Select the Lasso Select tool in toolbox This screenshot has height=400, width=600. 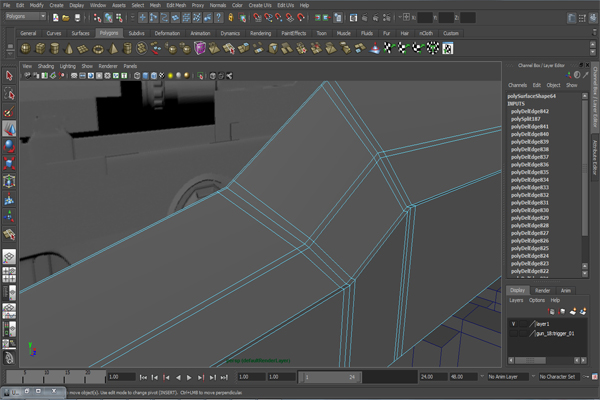(9, 94)
